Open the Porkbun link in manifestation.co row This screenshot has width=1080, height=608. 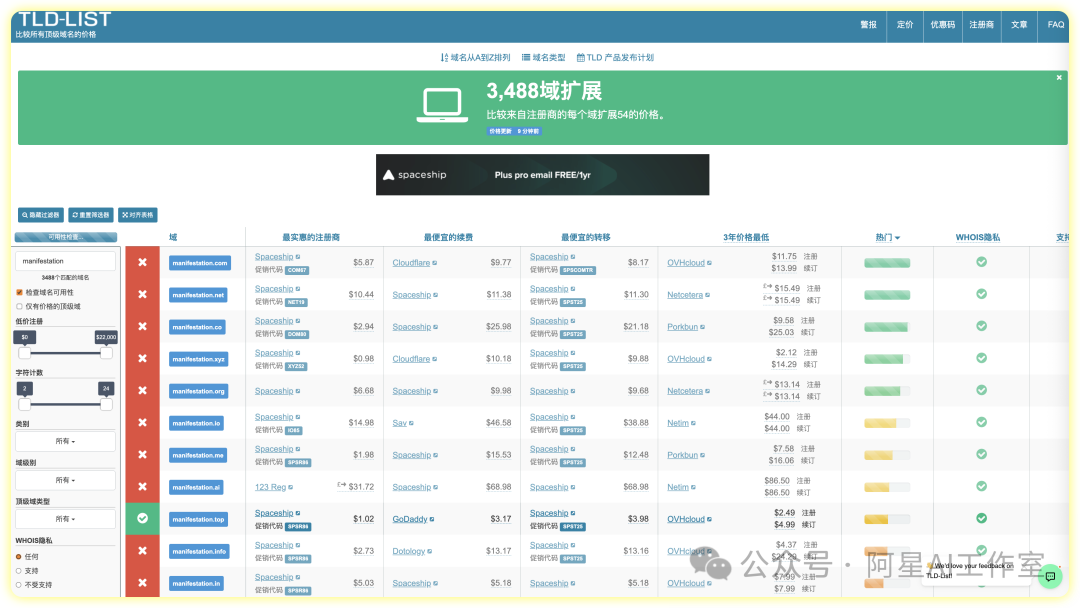pos(682,327)
